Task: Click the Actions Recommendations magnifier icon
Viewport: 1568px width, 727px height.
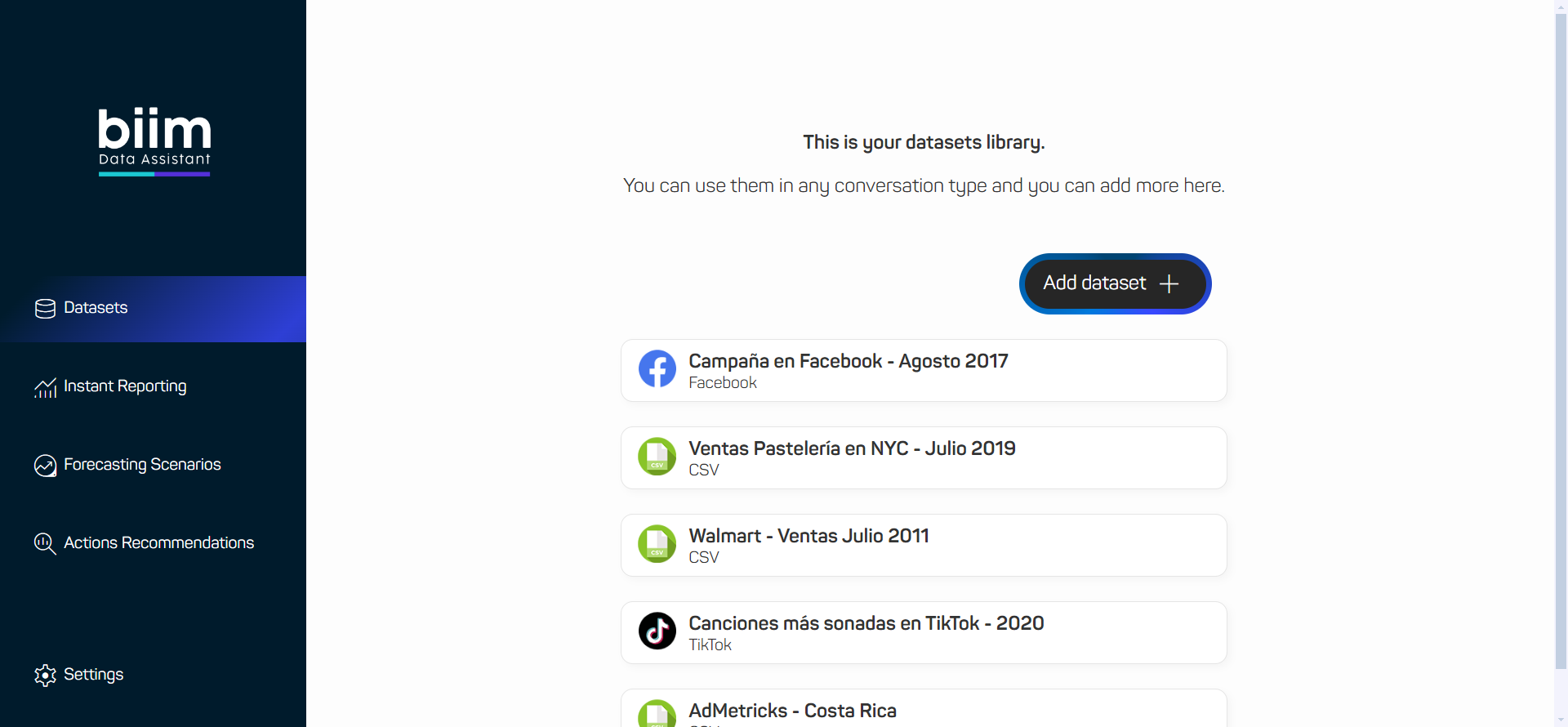Action: coord(45,543)
